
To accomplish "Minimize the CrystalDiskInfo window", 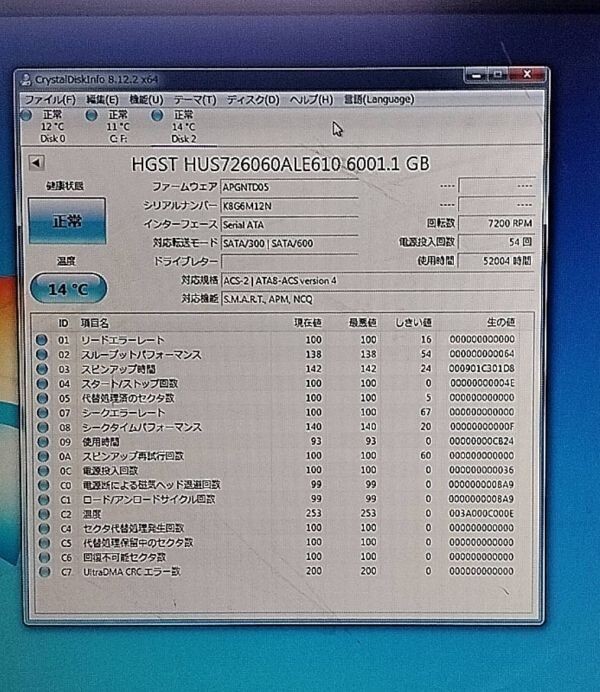I will coord(476,75).
